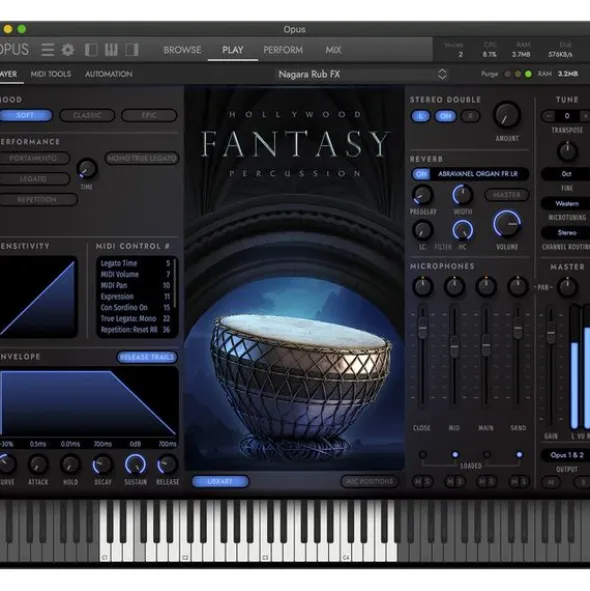Click the Close microphone pan knob

423,286
